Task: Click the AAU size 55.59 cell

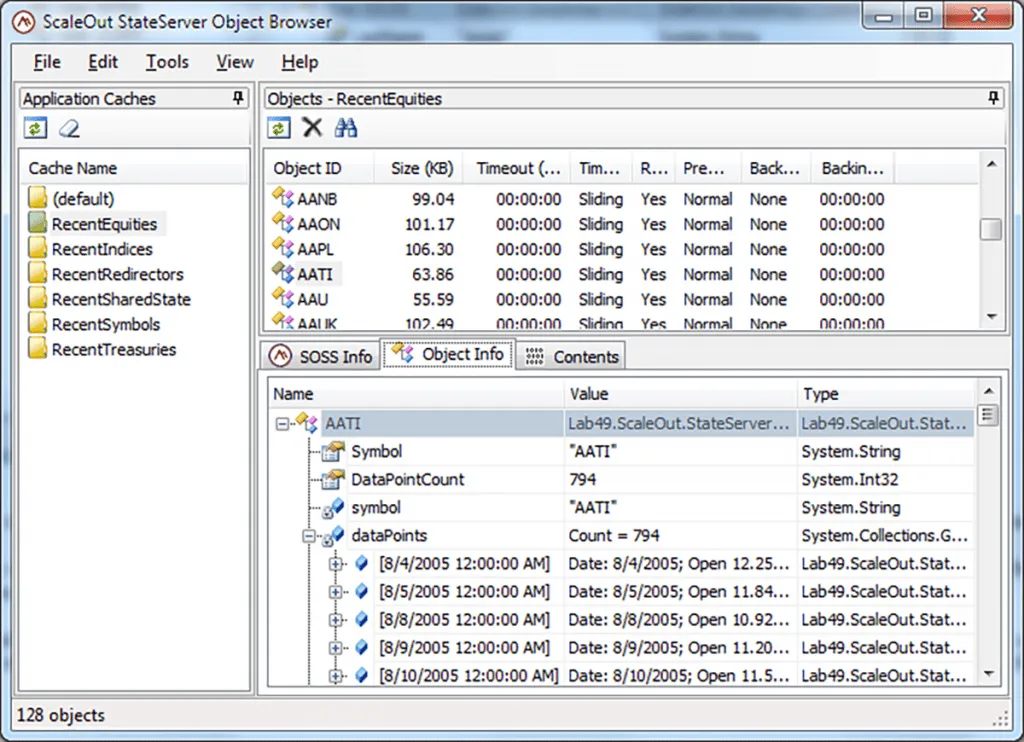Action: click(433, 299)
